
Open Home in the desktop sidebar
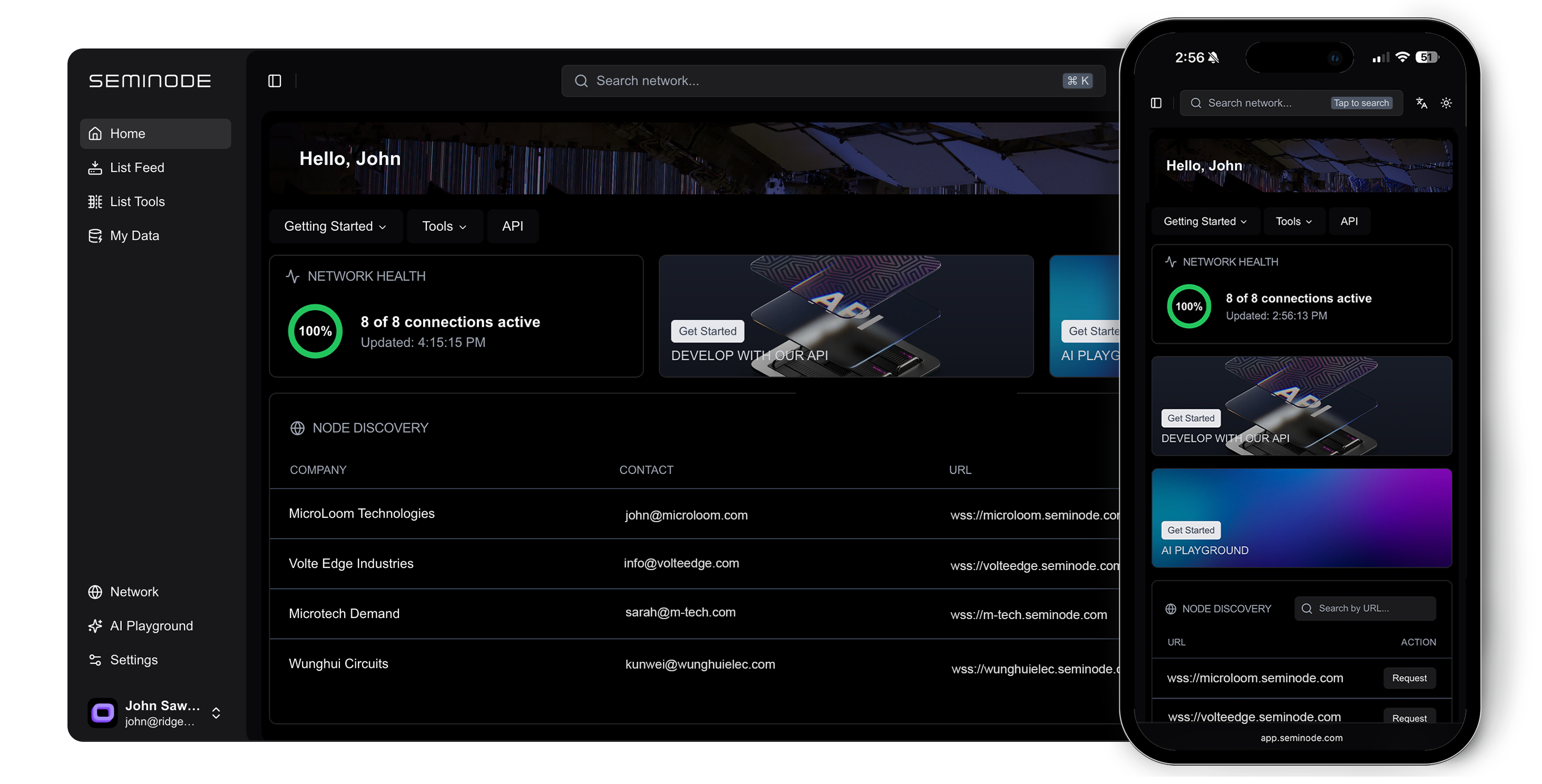click(155, 133)
